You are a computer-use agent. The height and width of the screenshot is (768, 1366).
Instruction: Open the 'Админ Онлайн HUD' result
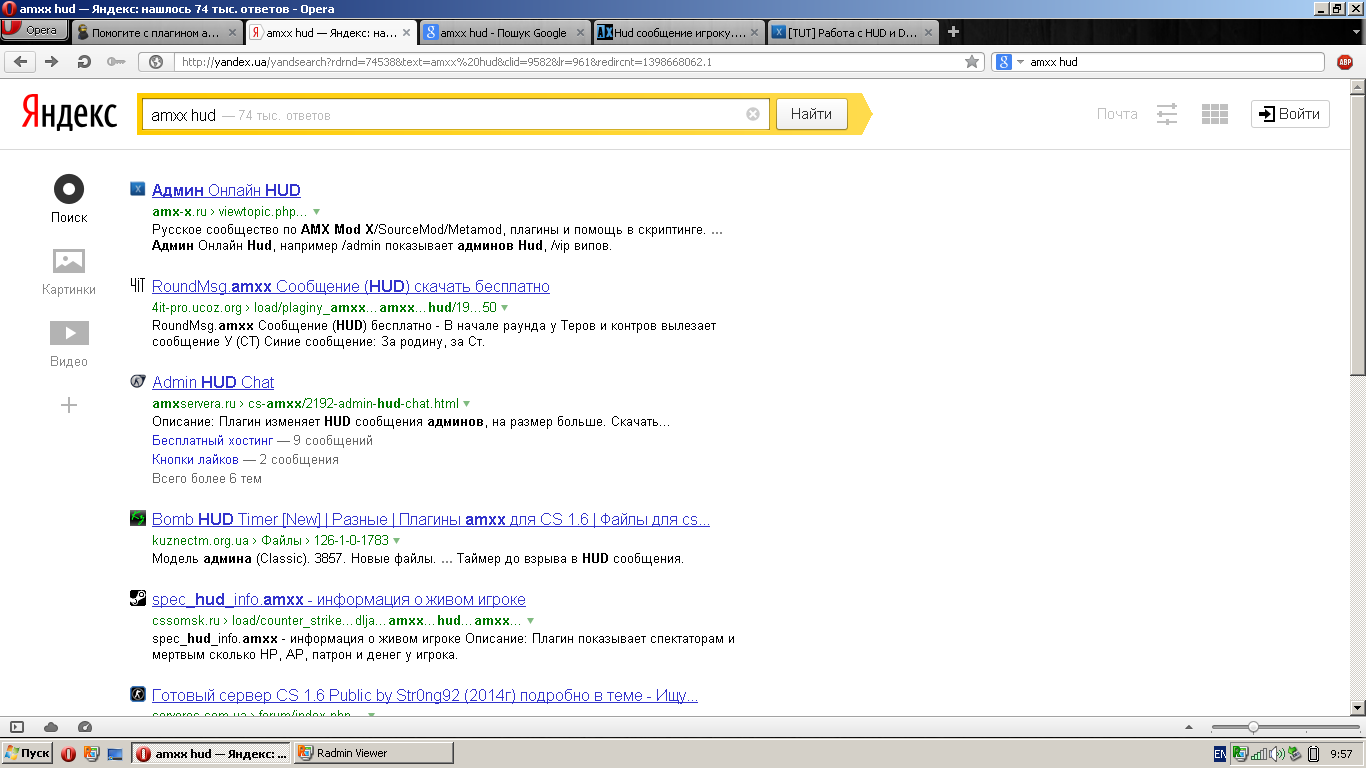coord(226,190)
